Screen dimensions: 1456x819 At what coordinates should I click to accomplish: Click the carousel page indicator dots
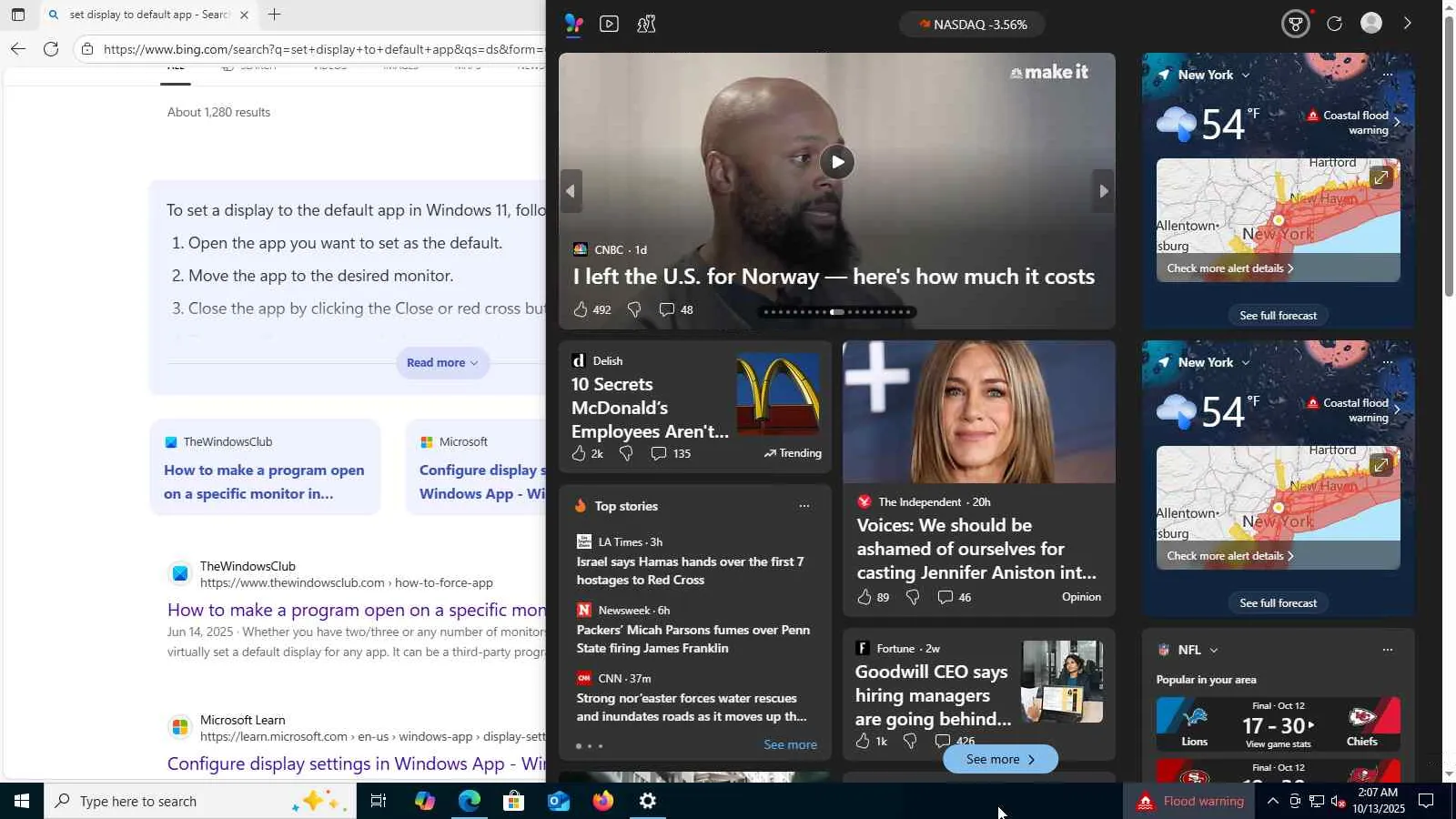[x=837, y=312]
